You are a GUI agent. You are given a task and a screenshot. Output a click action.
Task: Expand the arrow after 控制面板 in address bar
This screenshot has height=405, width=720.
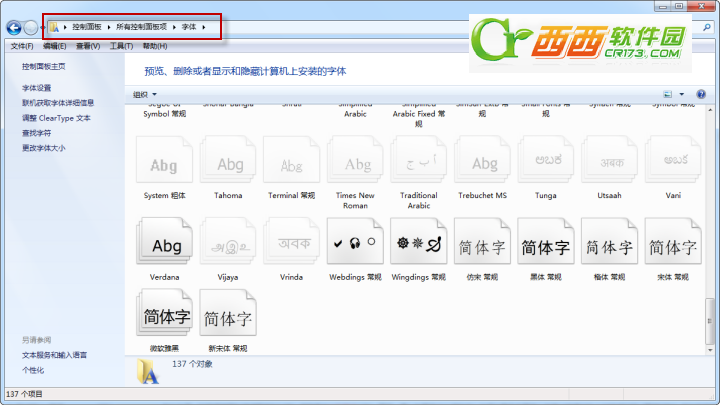109,27
